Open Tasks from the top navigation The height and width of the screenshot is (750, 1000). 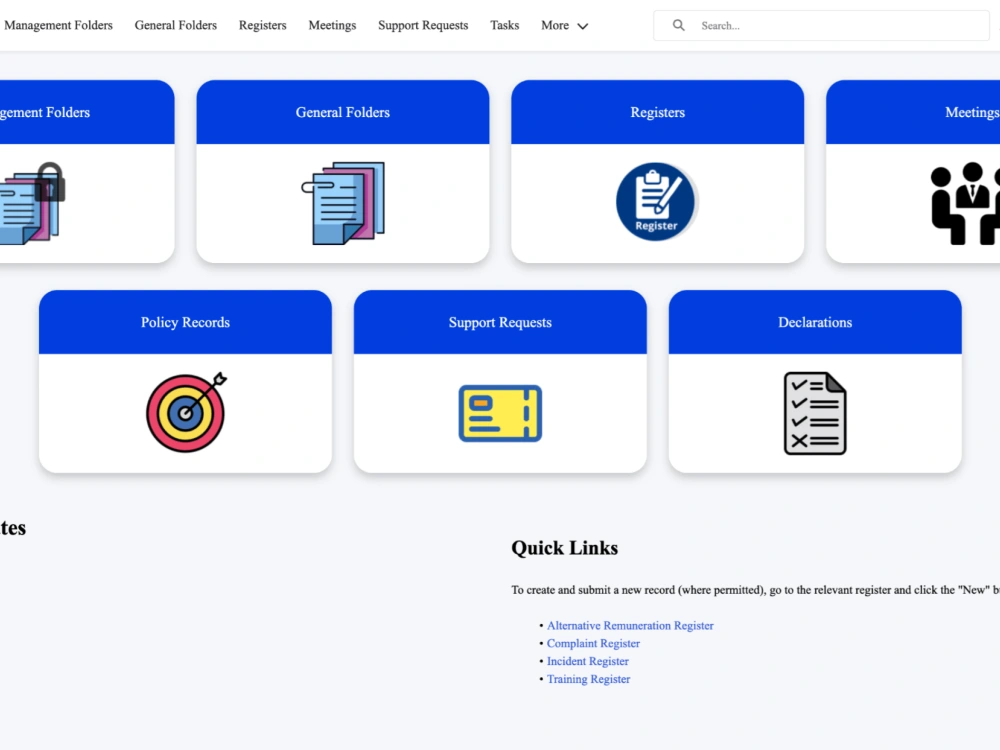(x=504, y=26)
